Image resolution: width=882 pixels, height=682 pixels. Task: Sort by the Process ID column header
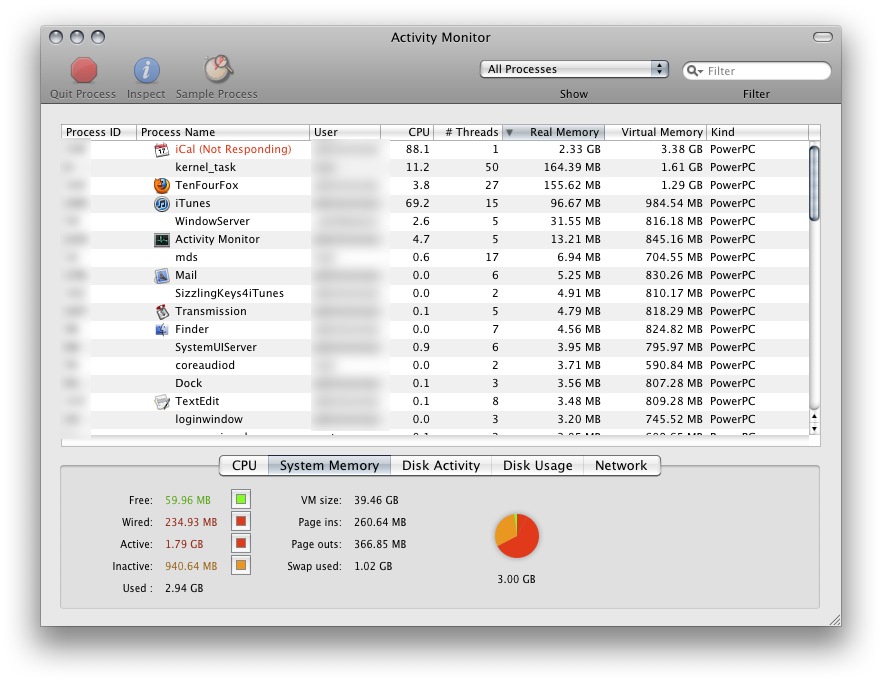[98, 132]
